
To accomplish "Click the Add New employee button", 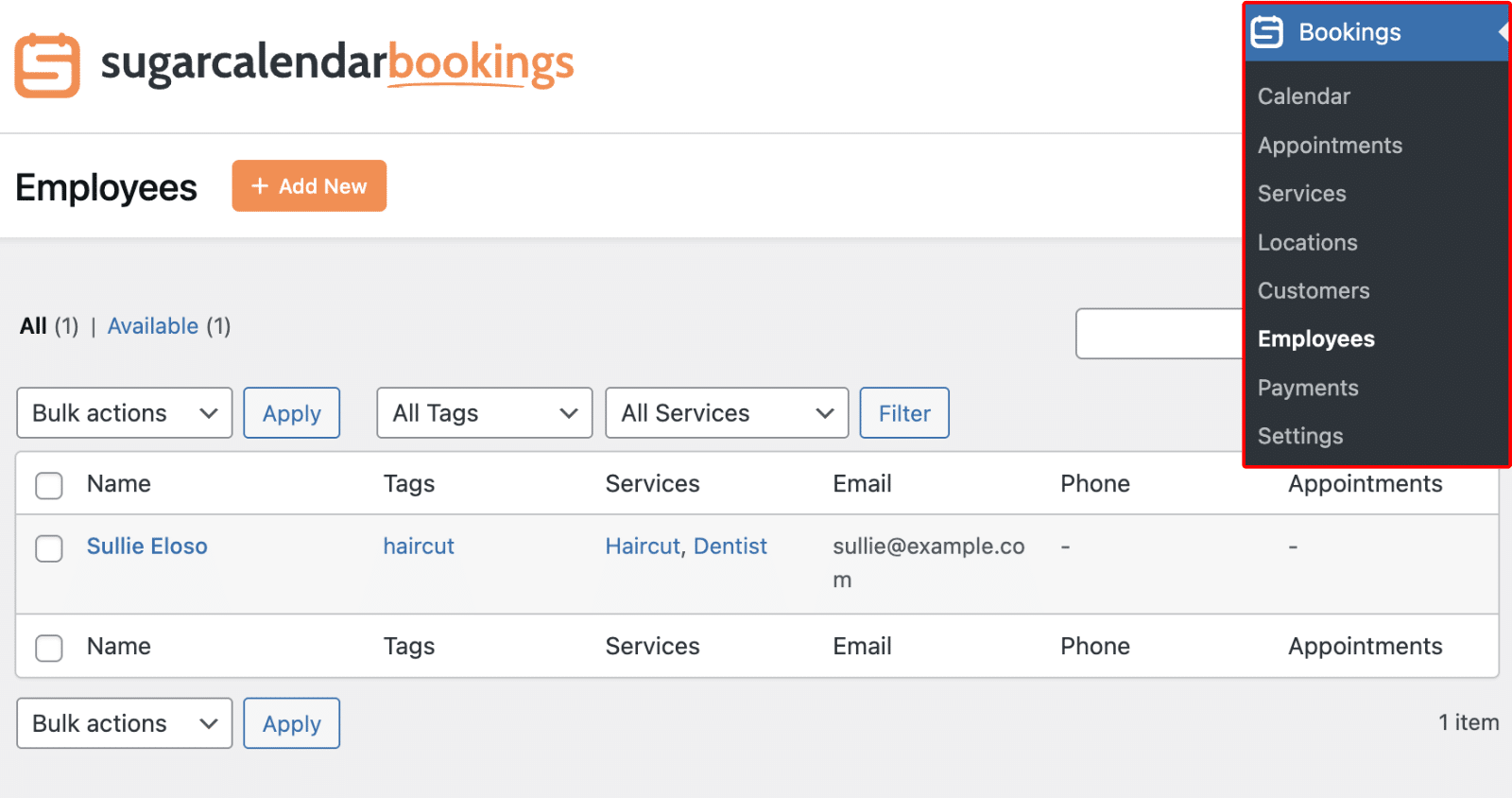I will (309, 185).
